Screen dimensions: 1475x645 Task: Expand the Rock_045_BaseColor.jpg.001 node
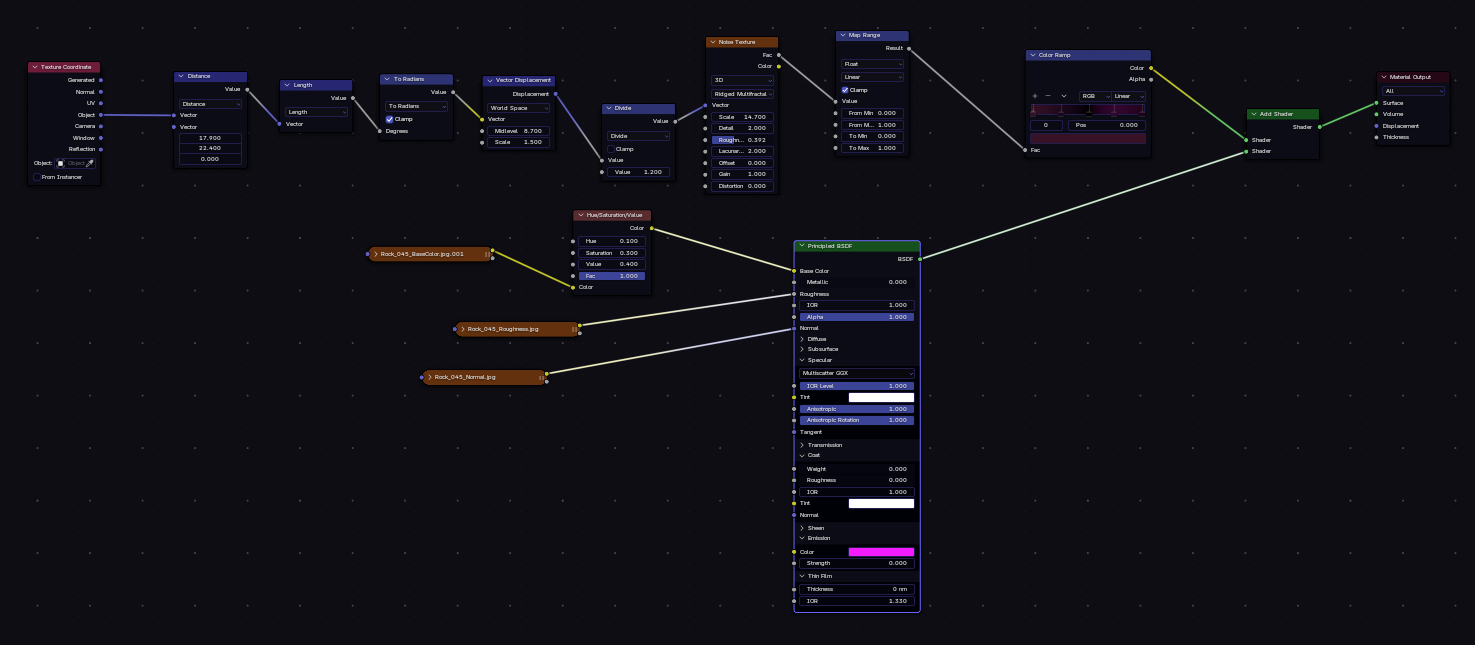pyautogui.click(x=376, y=254)
